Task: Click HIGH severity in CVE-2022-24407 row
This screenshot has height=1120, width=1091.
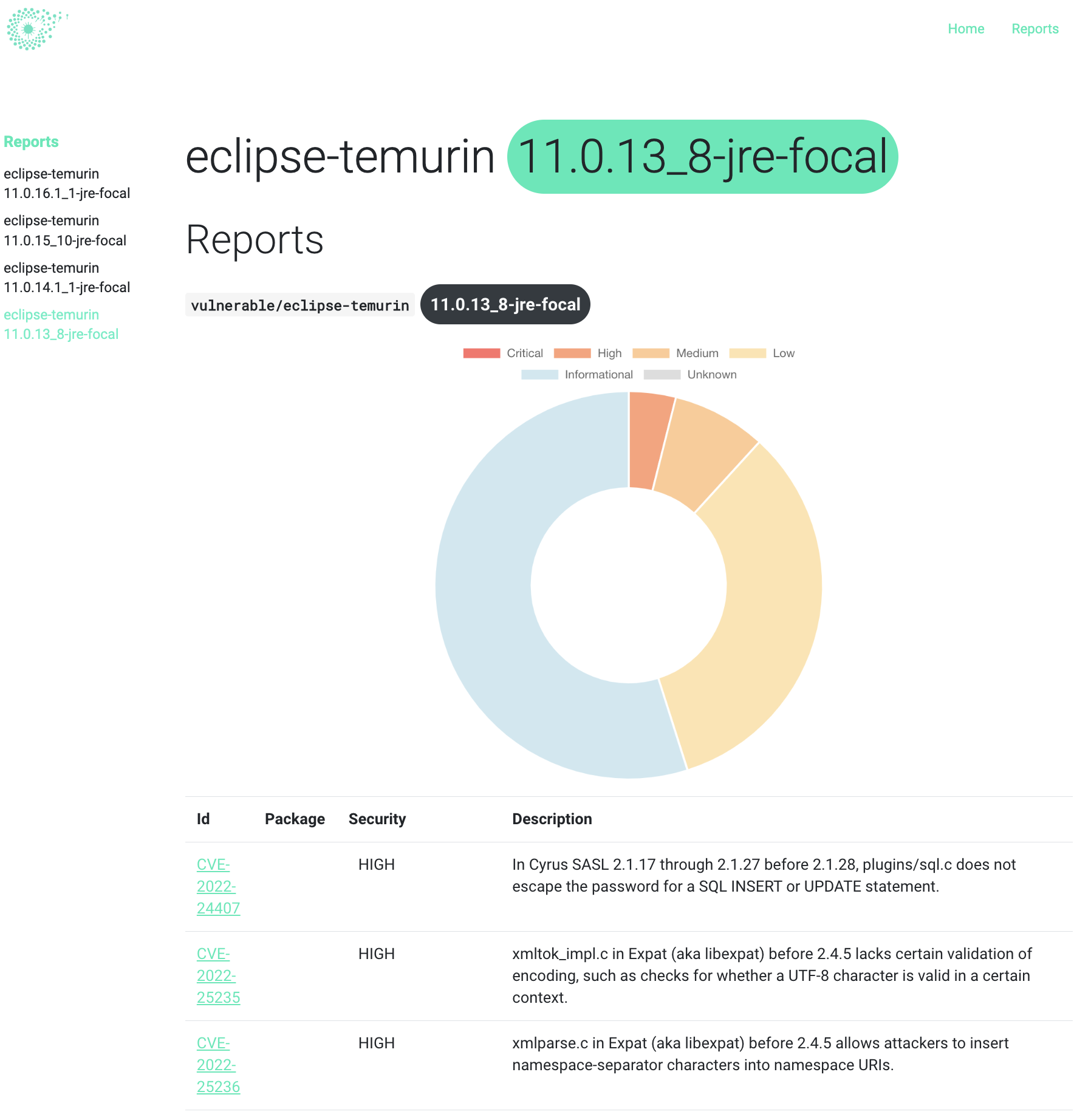Action: click(377, 864)
